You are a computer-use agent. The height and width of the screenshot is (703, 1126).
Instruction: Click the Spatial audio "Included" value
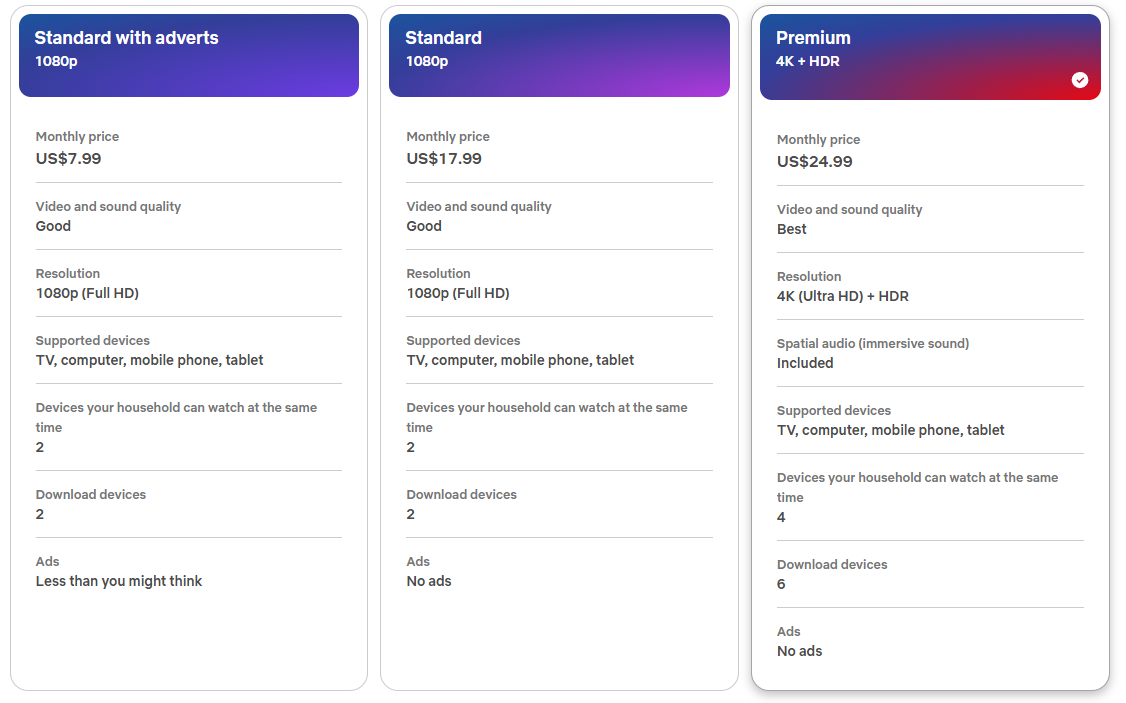pos(805,363)
